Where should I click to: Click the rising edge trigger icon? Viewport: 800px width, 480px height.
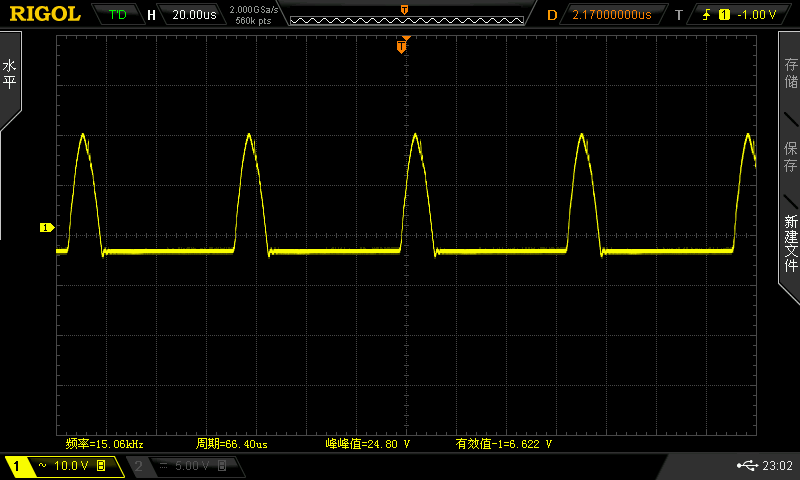click(707, 15)
